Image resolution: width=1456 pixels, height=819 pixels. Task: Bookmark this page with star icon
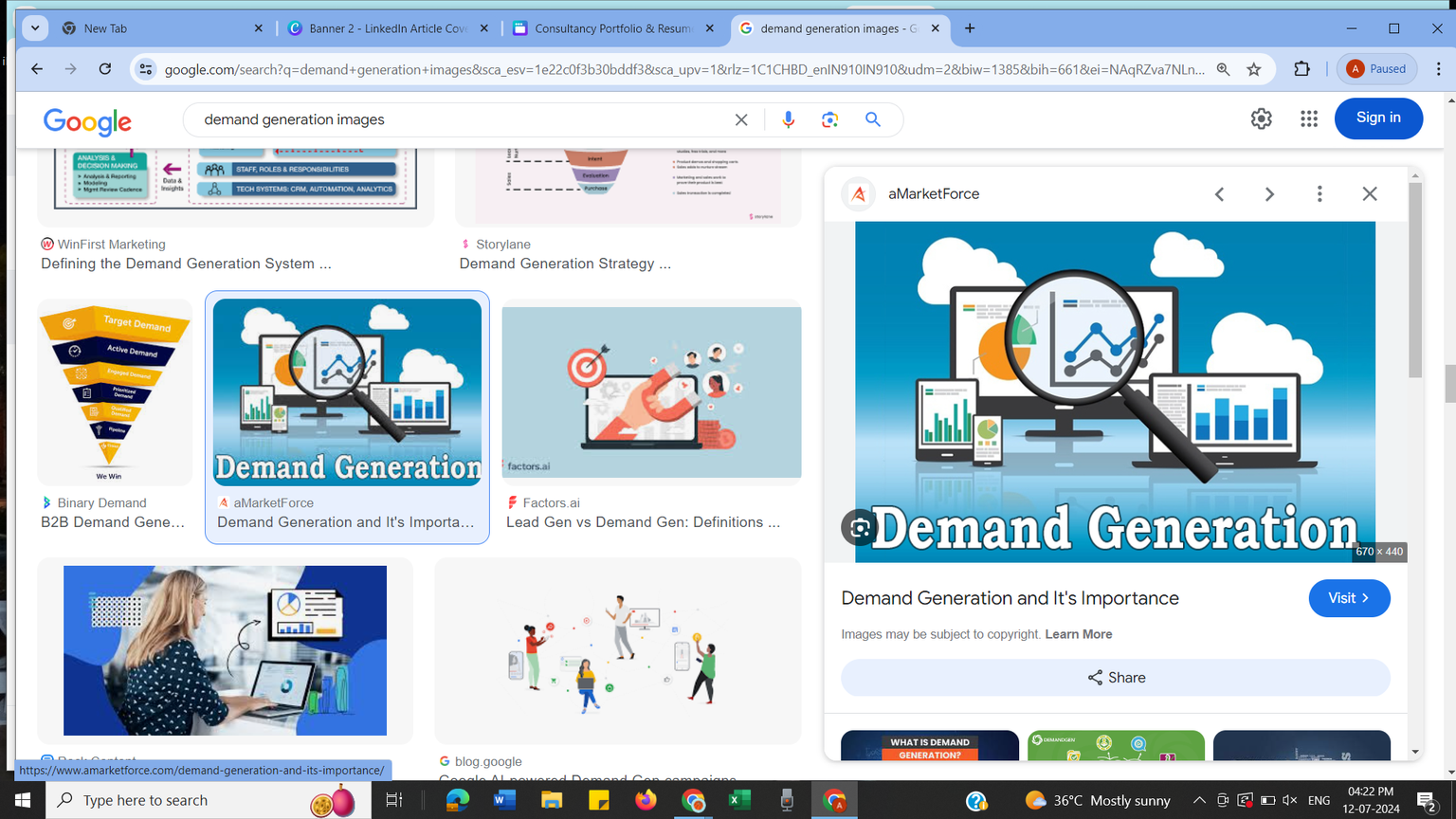click(1254, 69)
